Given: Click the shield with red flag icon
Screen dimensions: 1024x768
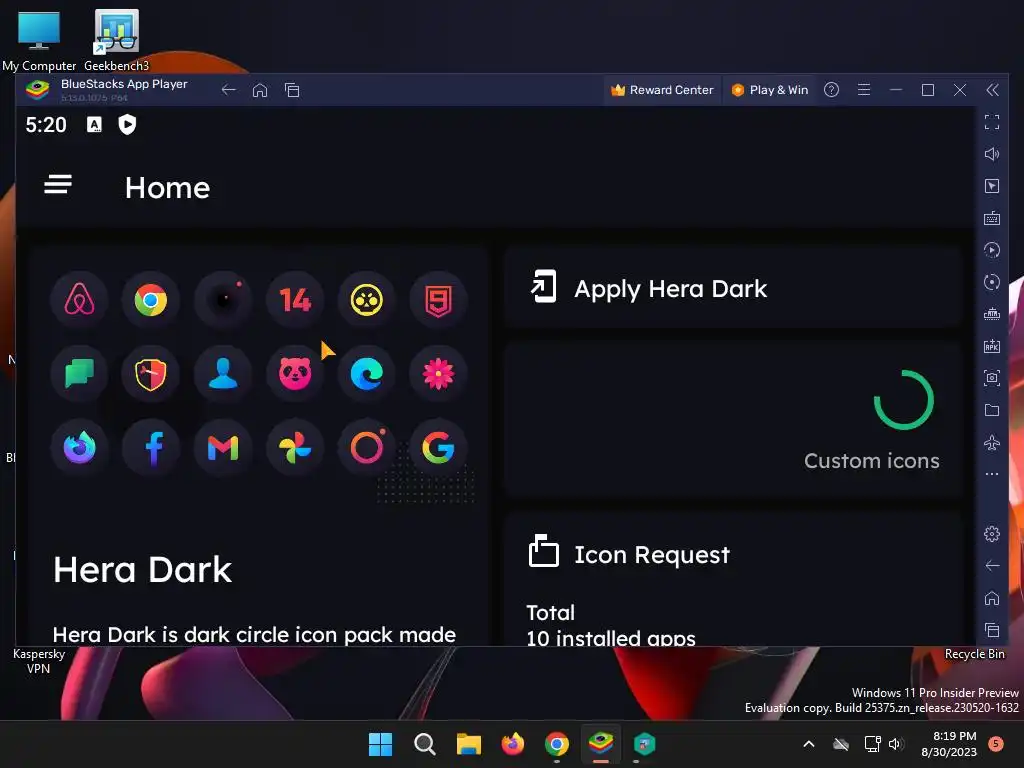Looking at the screenshot, I should [x=151, y=374].
